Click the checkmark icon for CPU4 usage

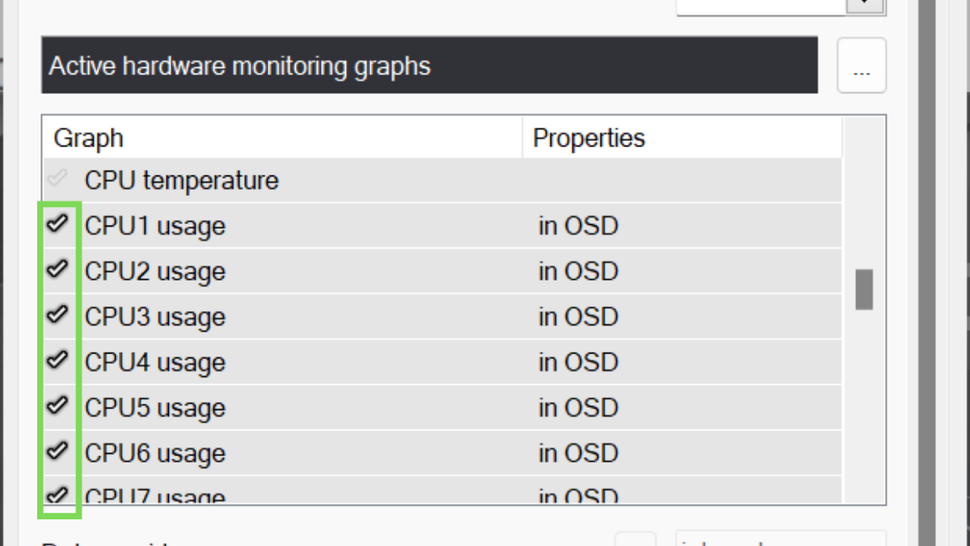coord(58,360)
